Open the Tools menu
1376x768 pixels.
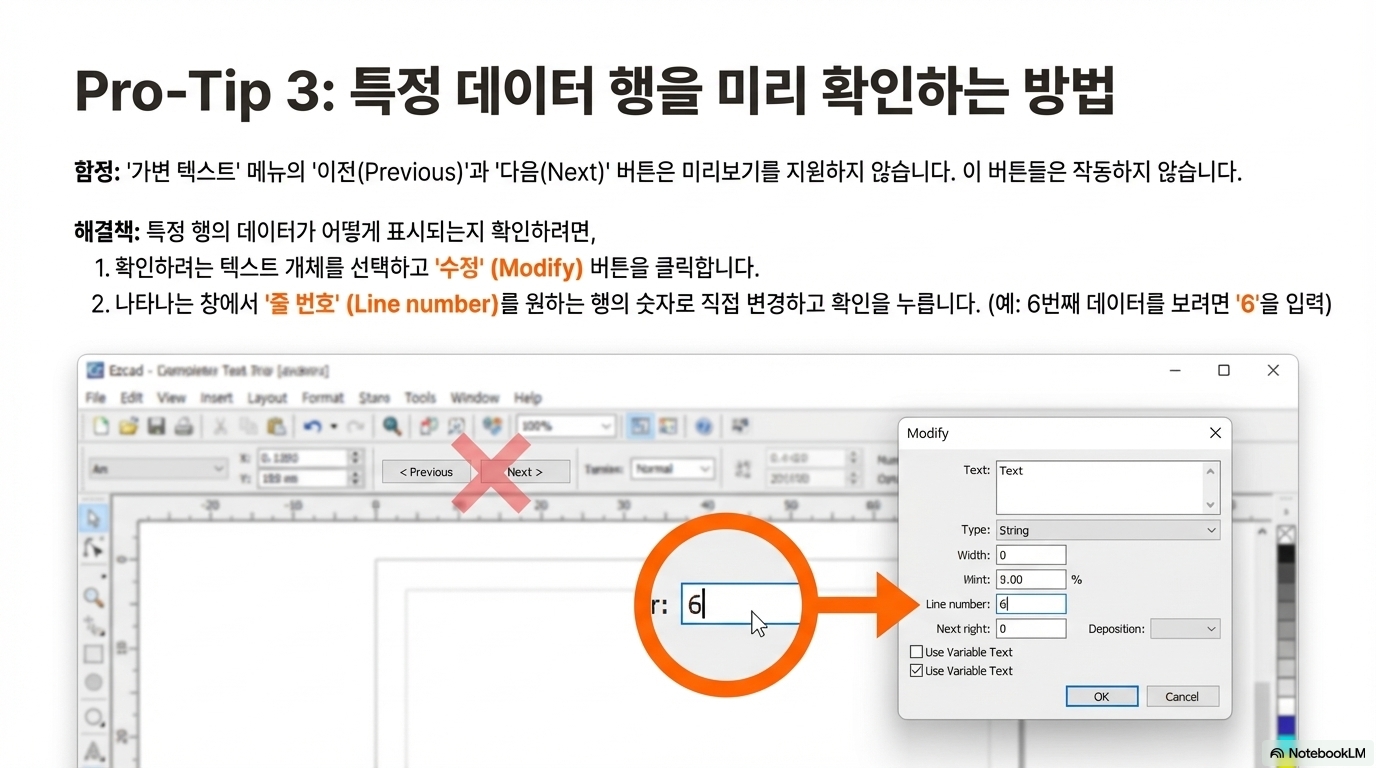pos(420,398)
